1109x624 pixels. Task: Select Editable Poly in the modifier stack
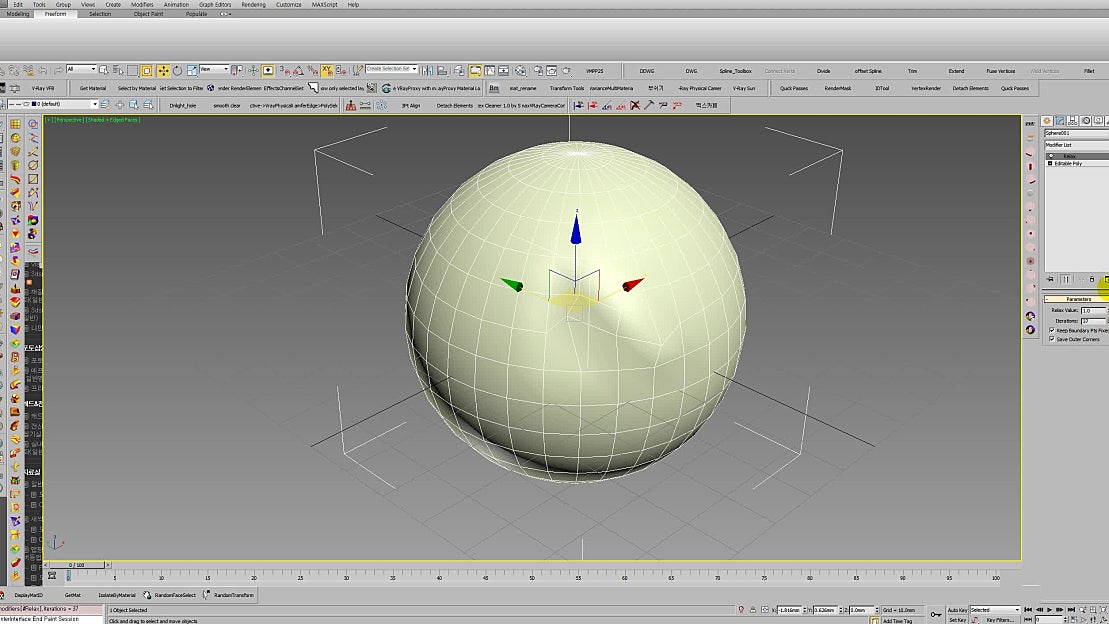coord(1068,163)
